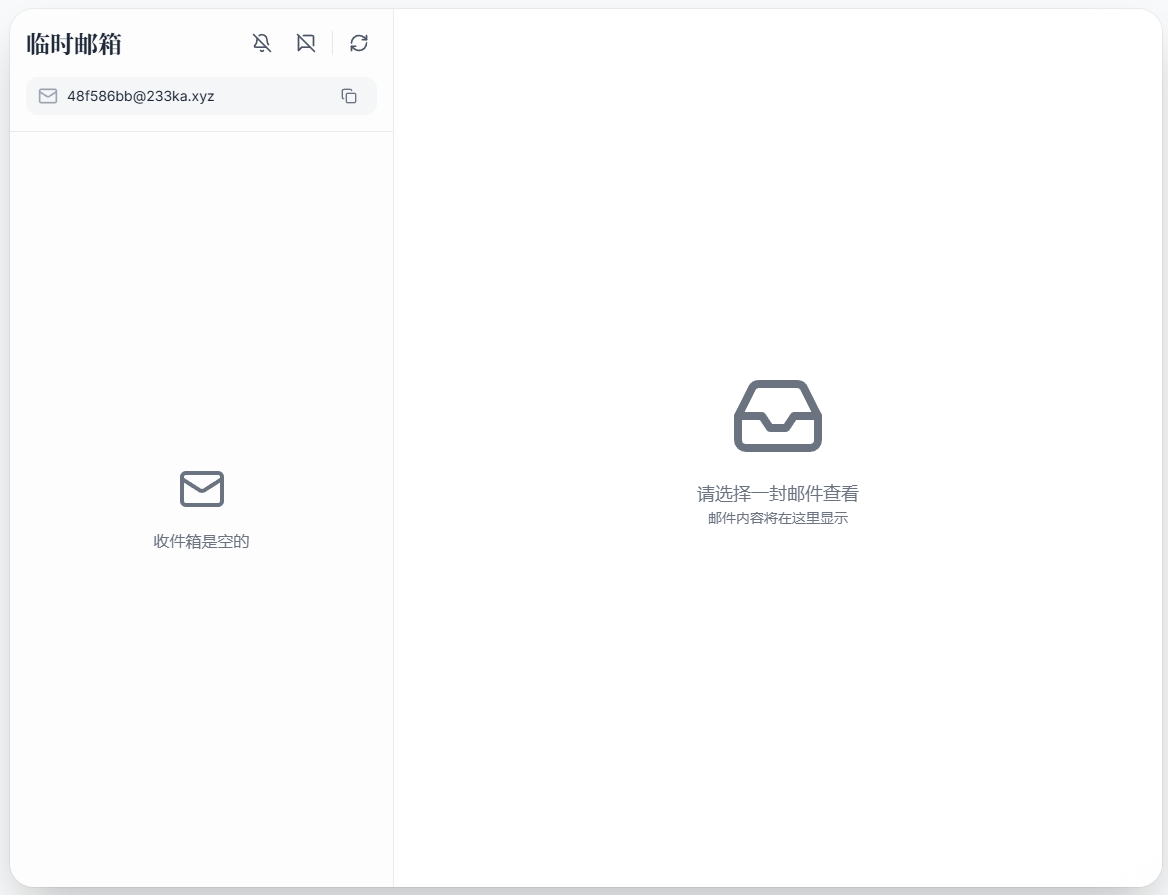Click the crossed-out message notification icon
Screen dimensions: 1168x895
[306, 43]
